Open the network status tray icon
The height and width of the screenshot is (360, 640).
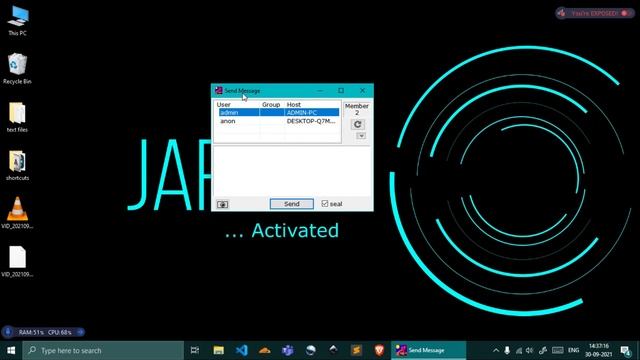point(518,350)
